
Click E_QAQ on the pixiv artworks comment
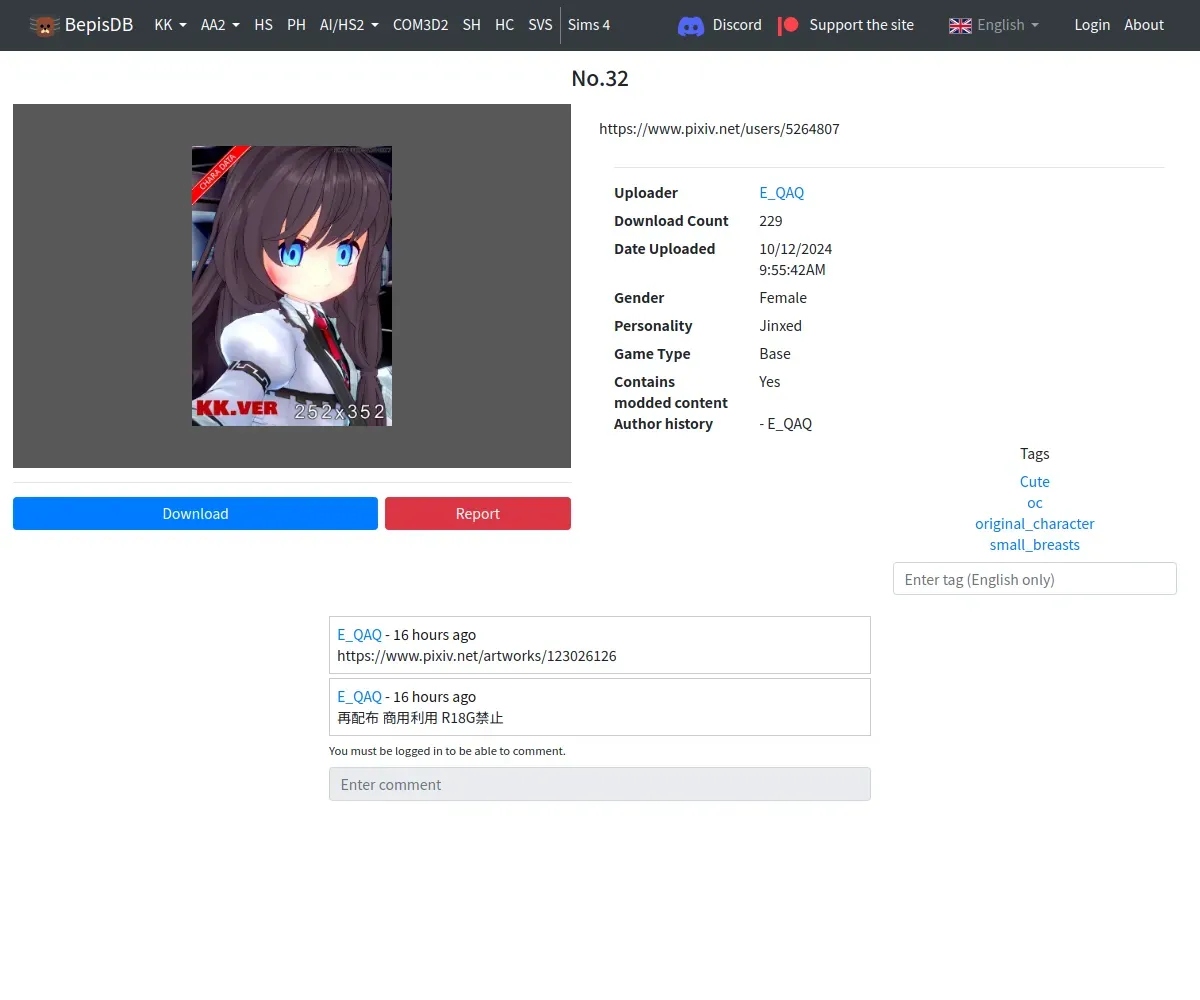(x=359, y=635)
